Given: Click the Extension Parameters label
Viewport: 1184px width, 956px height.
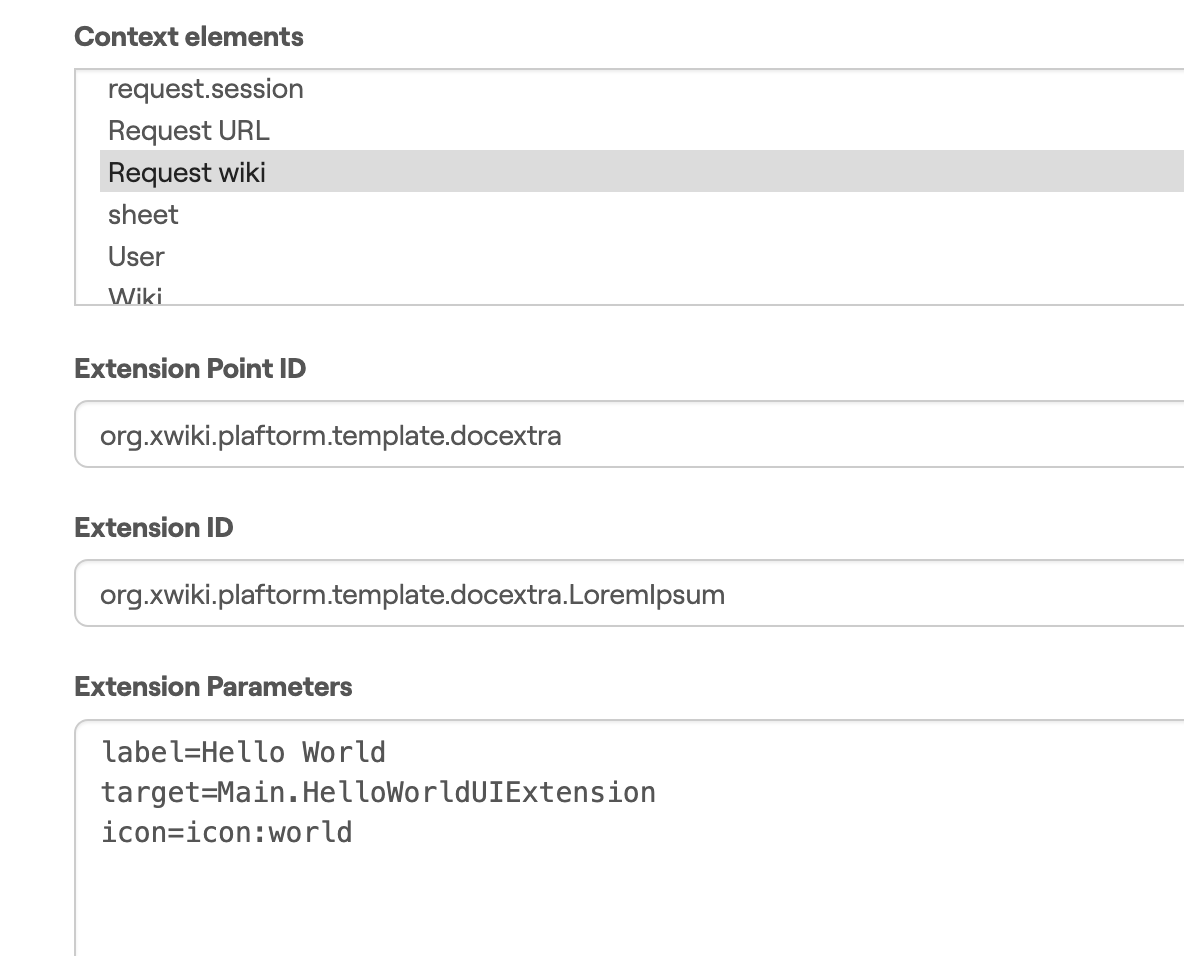Looking at the screenshot, I should coord(213,687).
